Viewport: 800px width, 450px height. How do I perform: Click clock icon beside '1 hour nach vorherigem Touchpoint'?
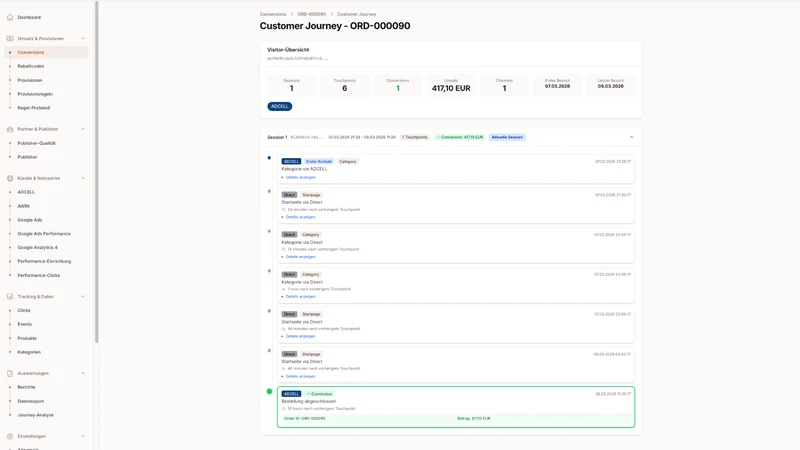(284, 289)
